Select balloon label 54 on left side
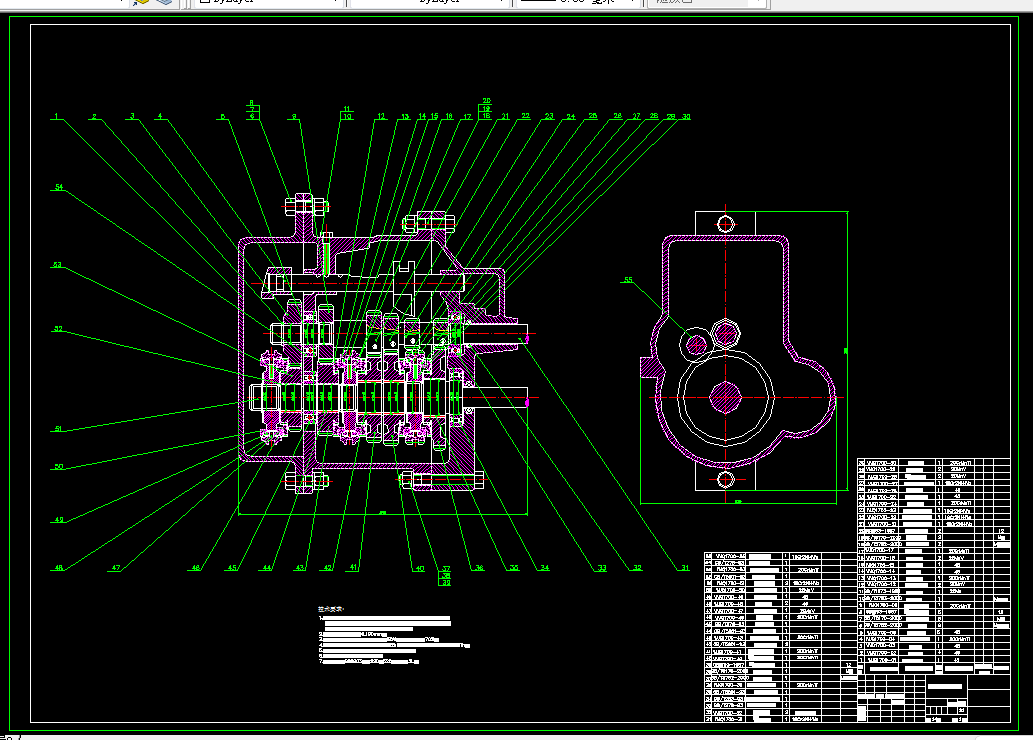1033x740 pixels. coord(59,187)
